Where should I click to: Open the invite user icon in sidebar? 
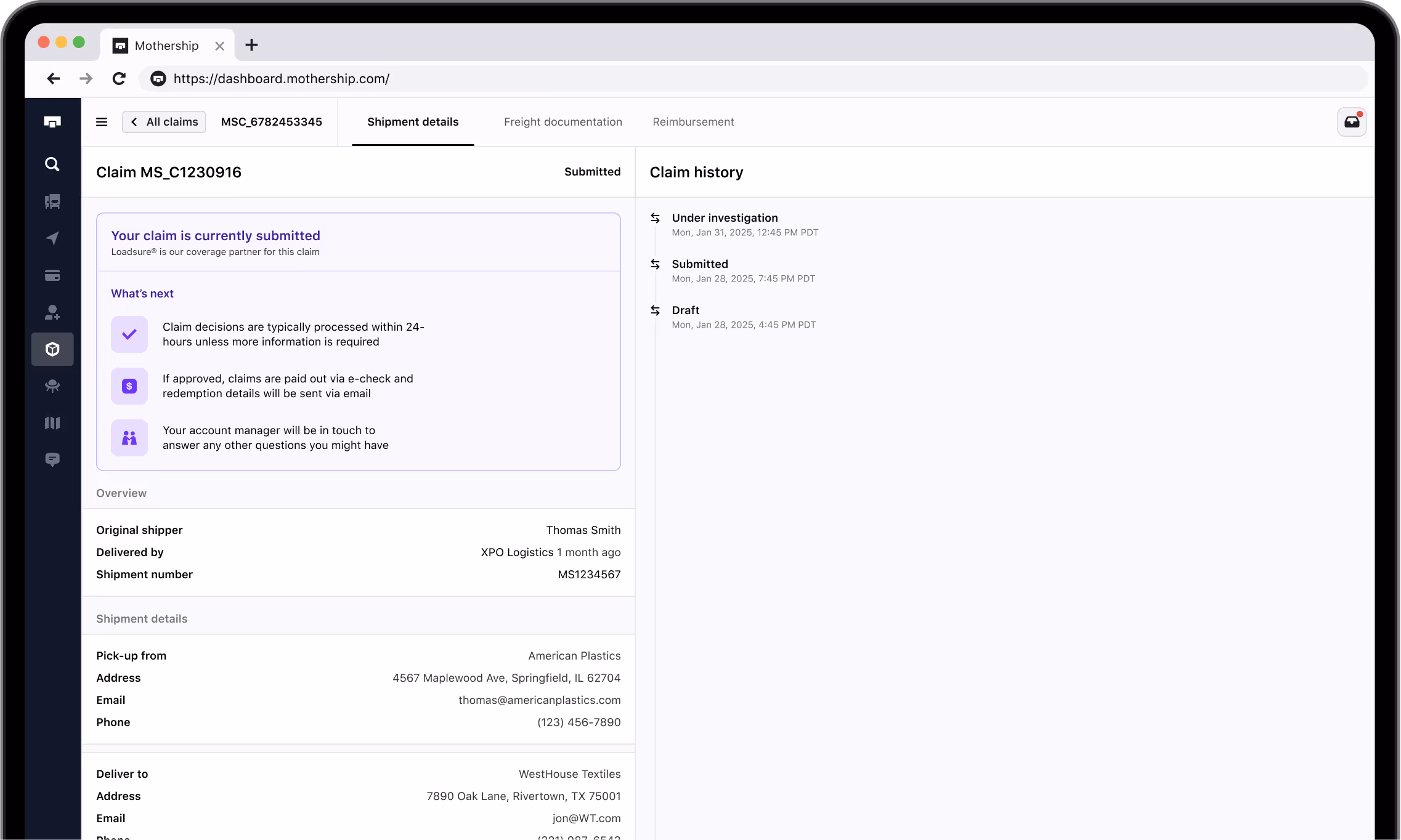(x=52, y=312)
